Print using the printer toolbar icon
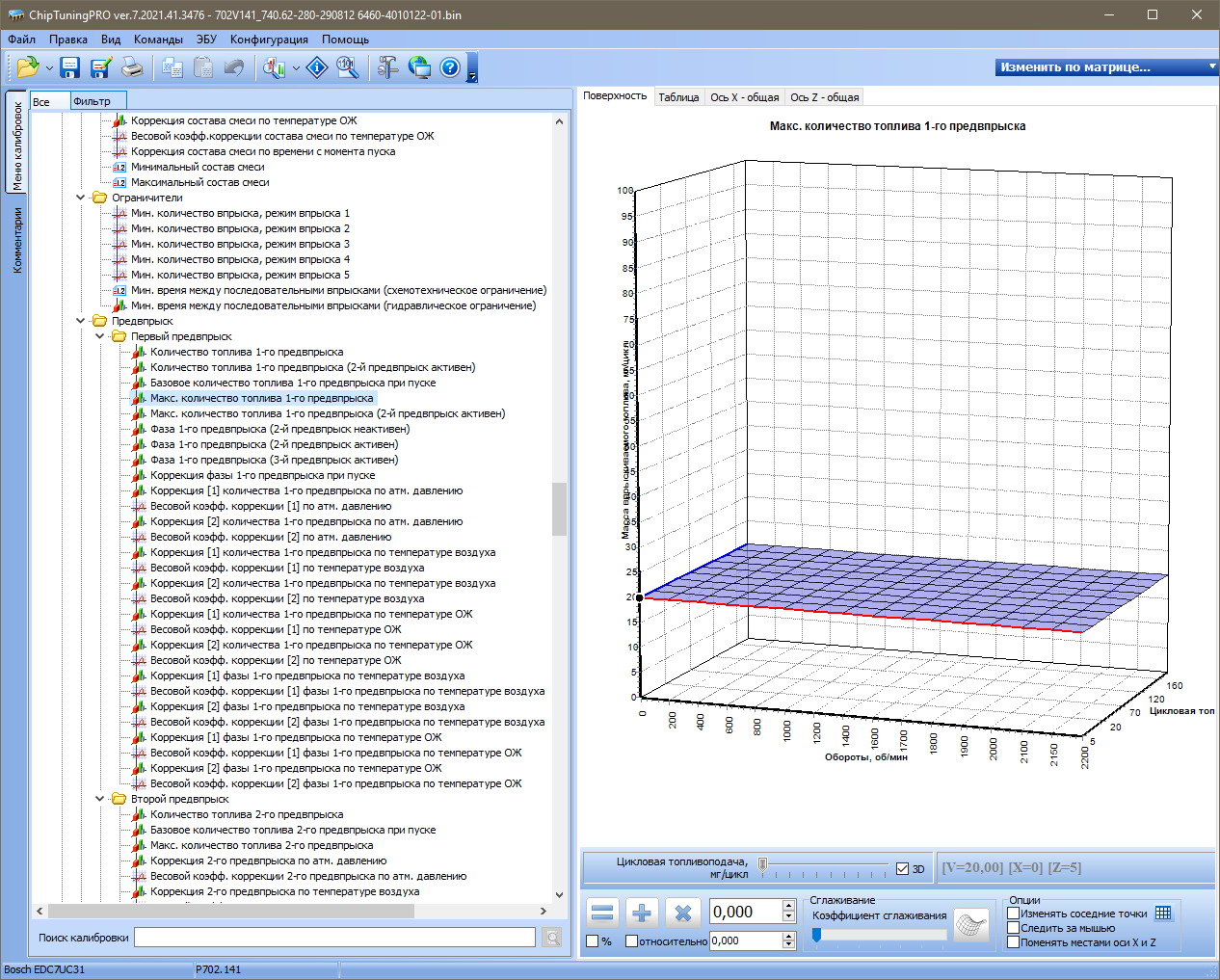Image resolution: width=1220 pixels, height=980 pixels. coord(132,67)
